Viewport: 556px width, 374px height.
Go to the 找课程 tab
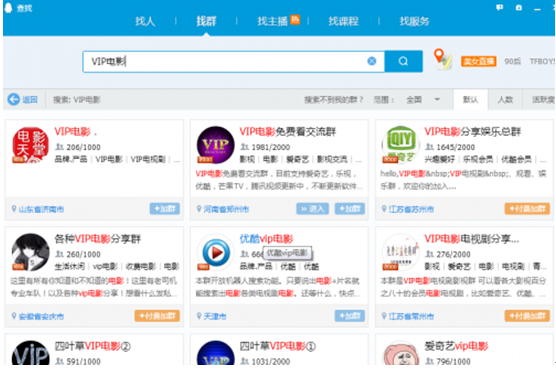[x=343, y=21]
